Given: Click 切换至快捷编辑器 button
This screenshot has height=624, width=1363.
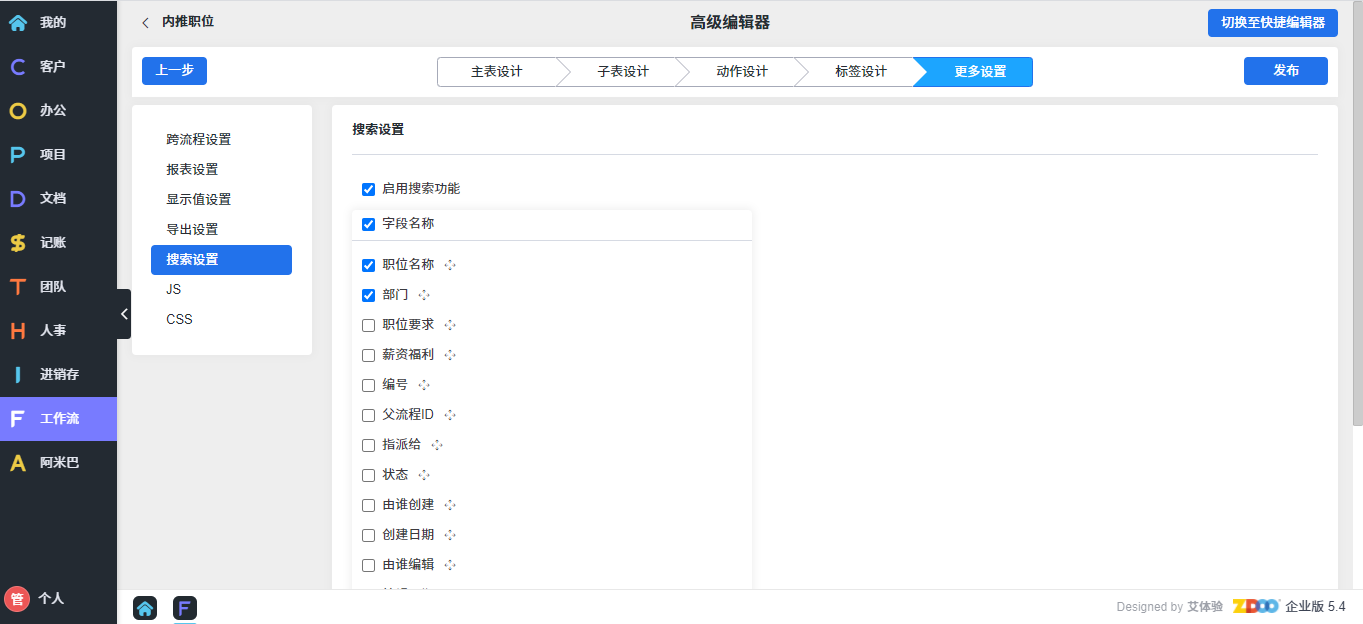Looking at the screenshot, I should (x=1272, y=23).
